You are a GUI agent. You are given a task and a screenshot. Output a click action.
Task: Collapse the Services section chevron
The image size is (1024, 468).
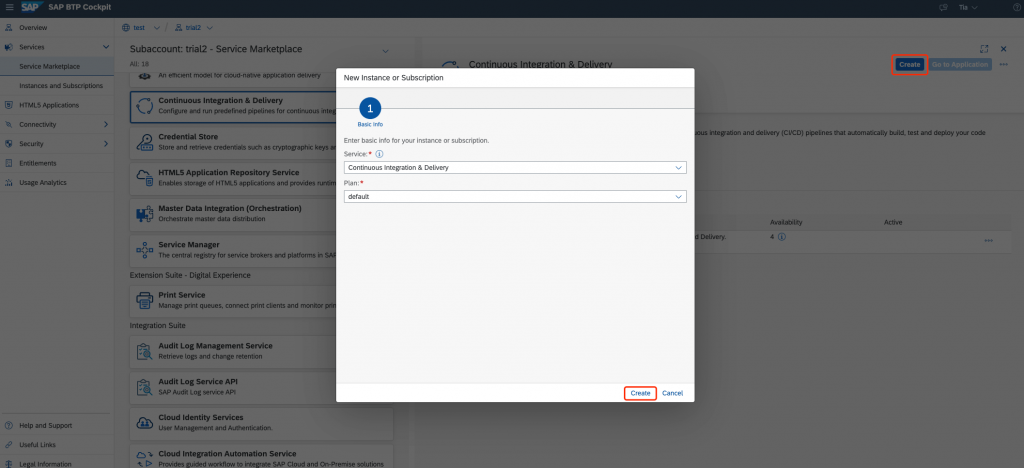click(x=106, y=47)
